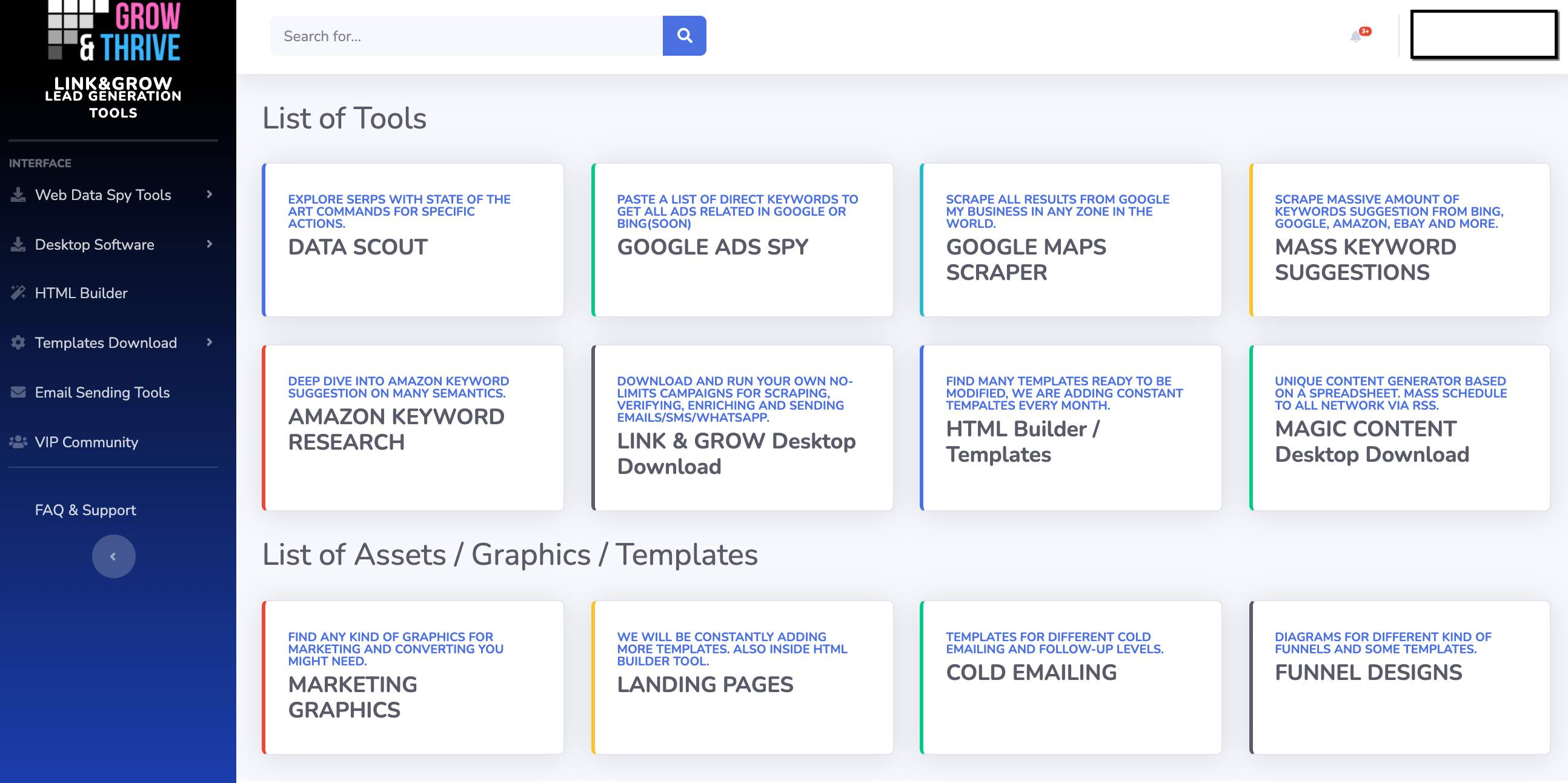Click 'Find many templates ready to be modified' text
The image size is (1568, 783).
pyautogui.click(x=1065, y=393)
